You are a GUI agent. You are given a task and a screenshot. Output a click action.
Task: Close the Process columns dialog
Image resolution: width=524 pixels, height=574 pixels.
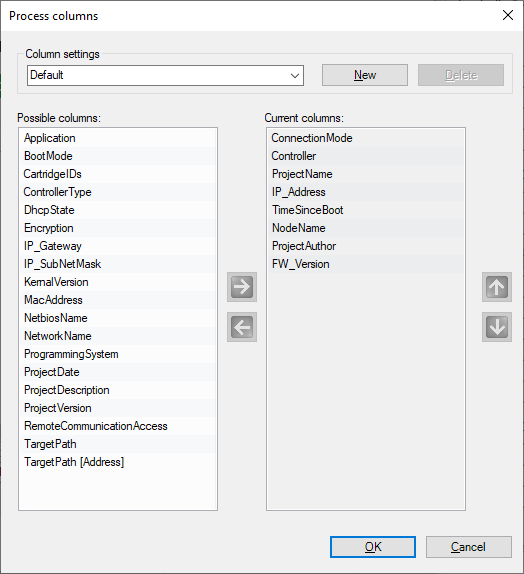point(508,15)
